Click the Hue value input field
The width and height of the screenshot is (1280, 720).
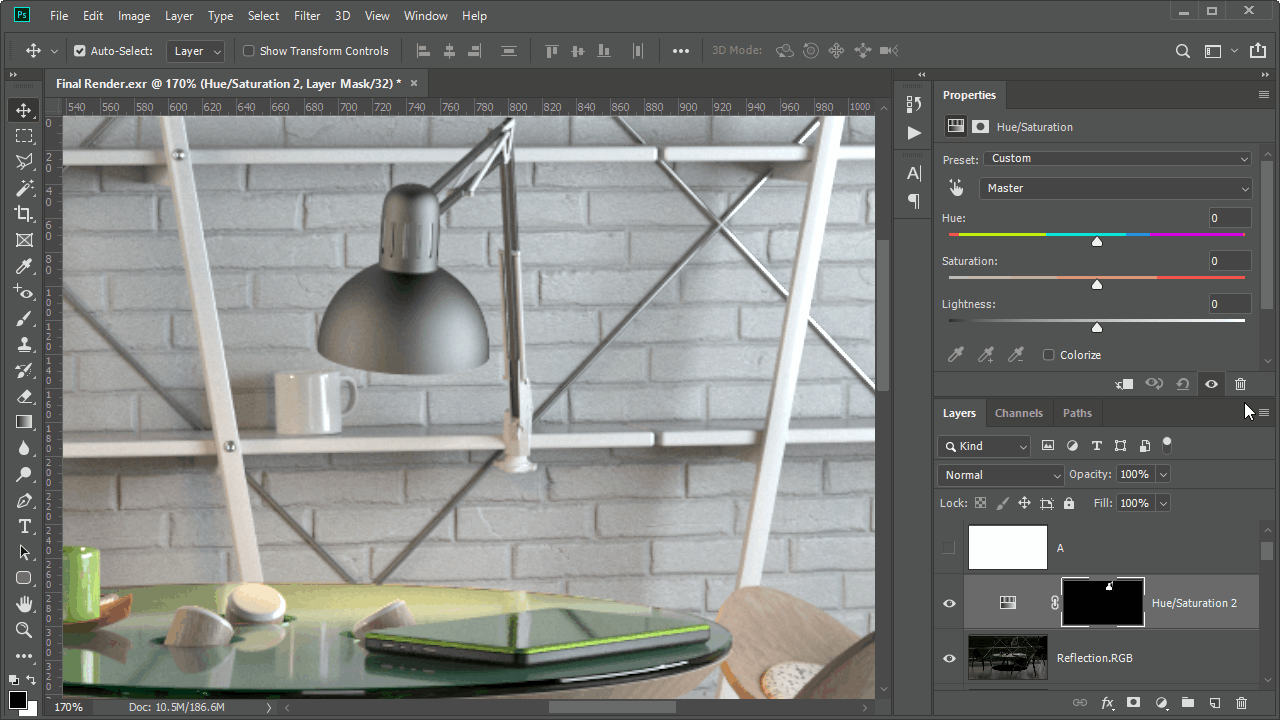(1230, 218)
